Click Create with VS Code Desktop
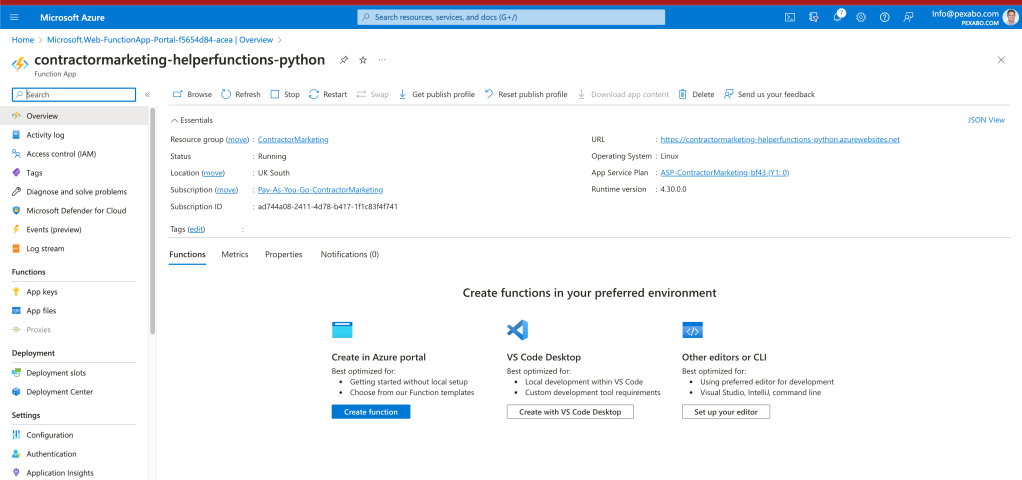The width and height of the screenshot is (1022, 480). point(570,412)
